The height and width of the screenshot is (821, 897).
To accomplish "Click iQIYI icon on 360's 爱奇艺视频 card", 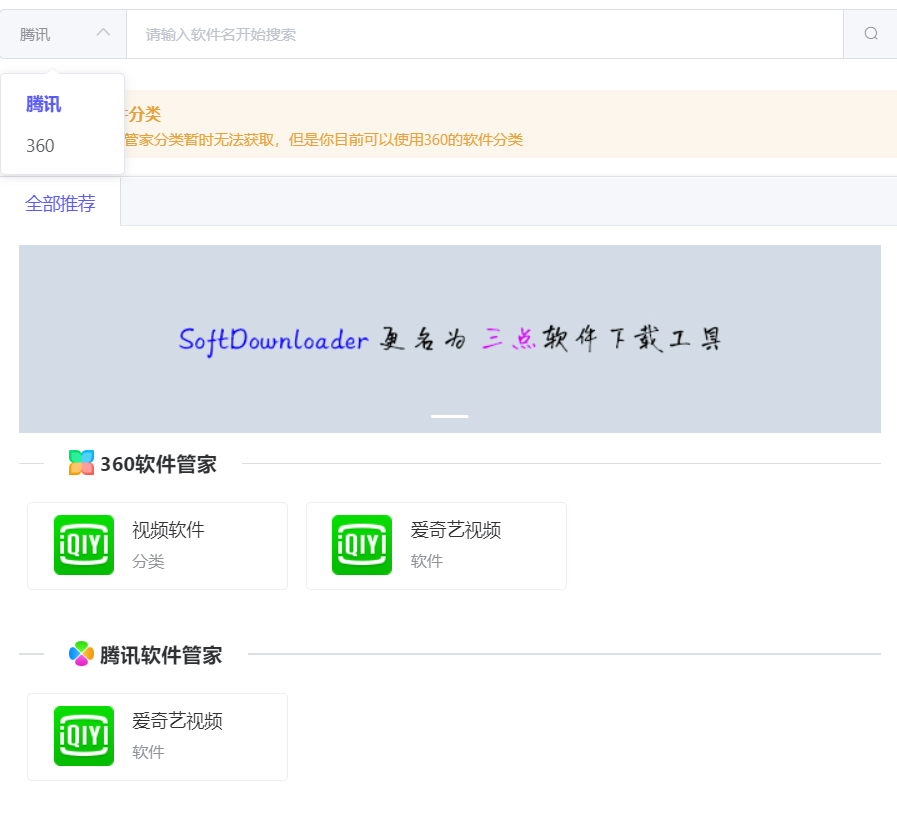I will 362,545.
